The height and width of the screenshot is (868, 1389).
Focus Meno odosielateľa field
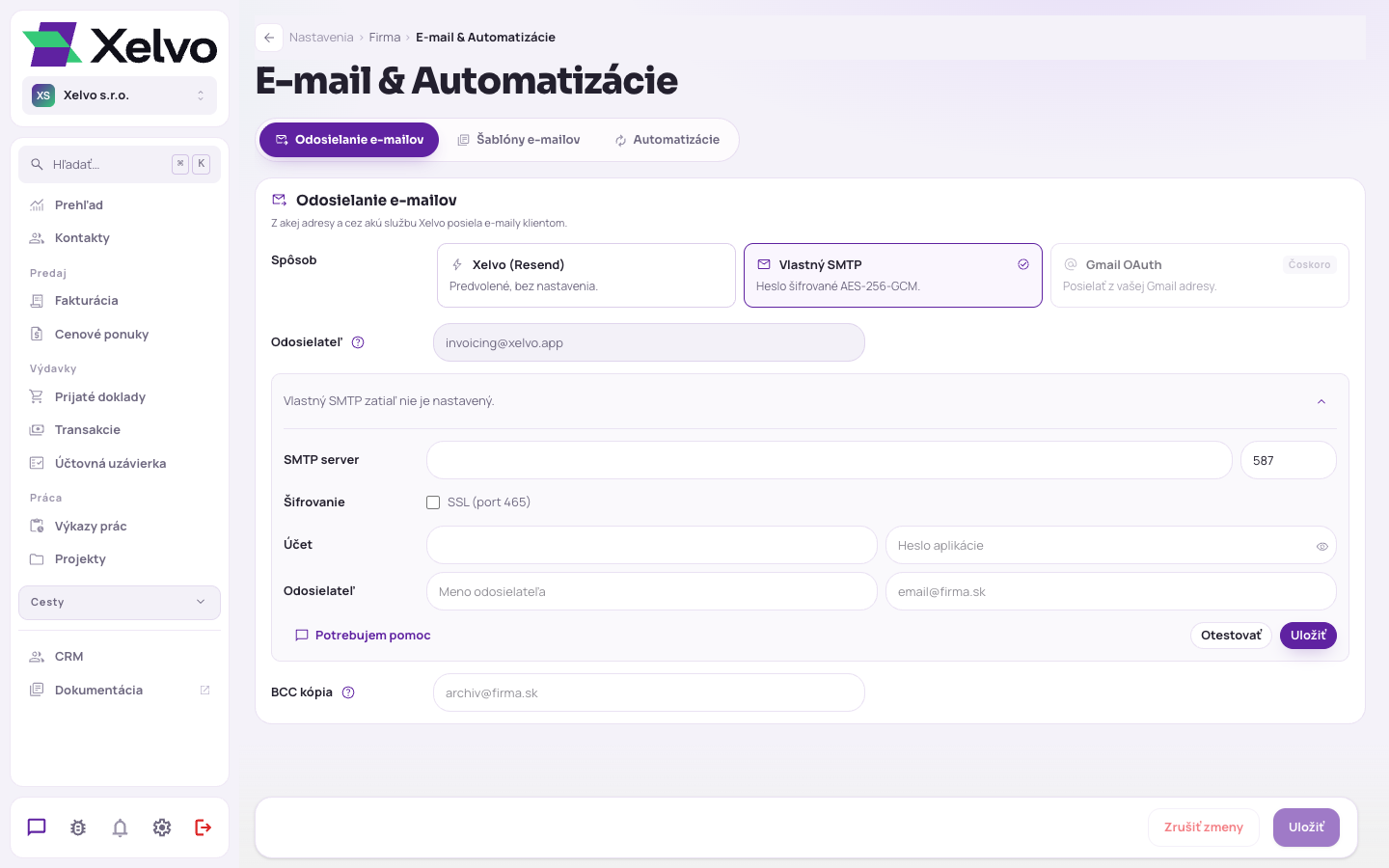(x=652, y=591)
